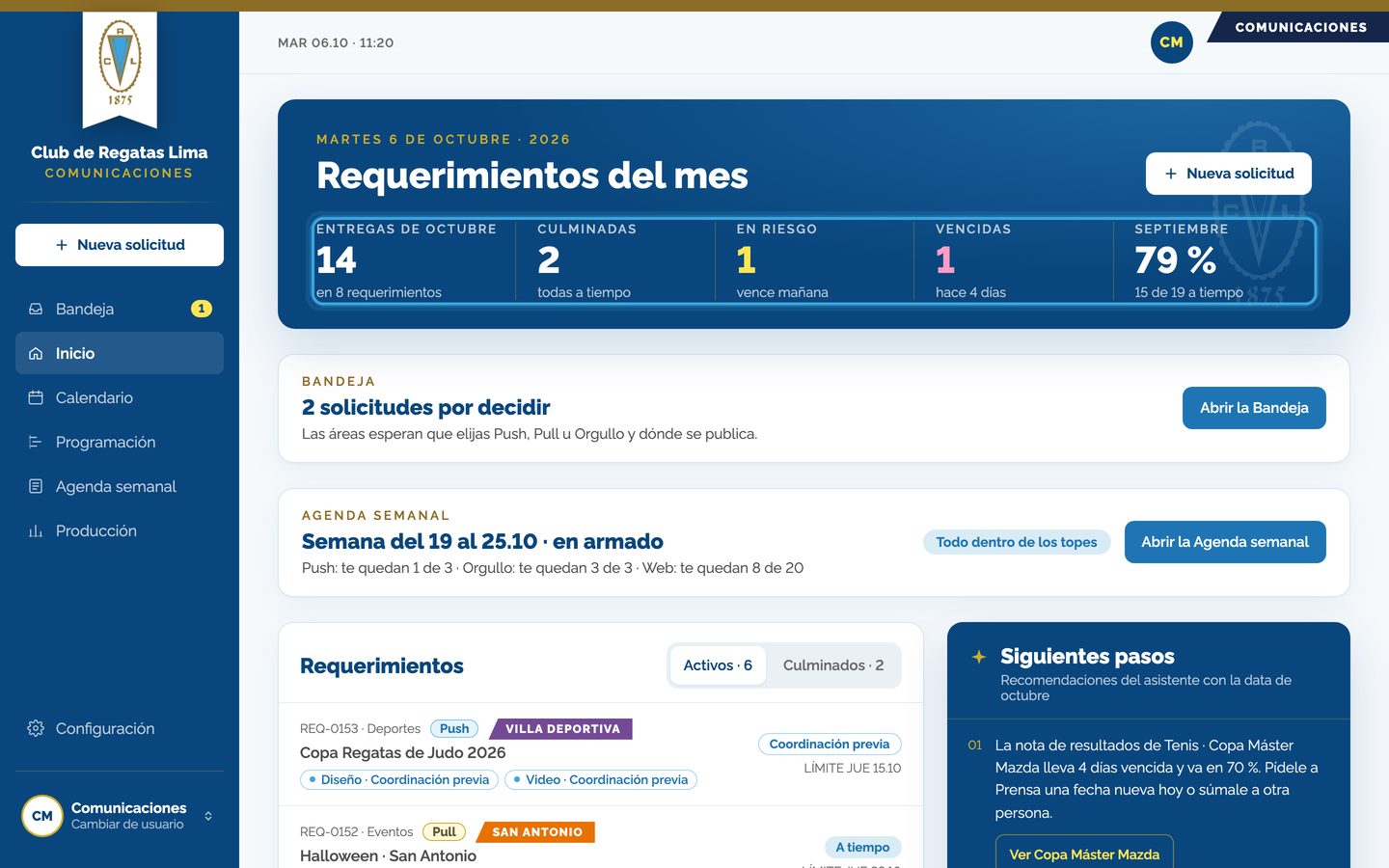1389x868 pixels.
Task: Click the Septiembre 79 % stat
Action: 1213,261
